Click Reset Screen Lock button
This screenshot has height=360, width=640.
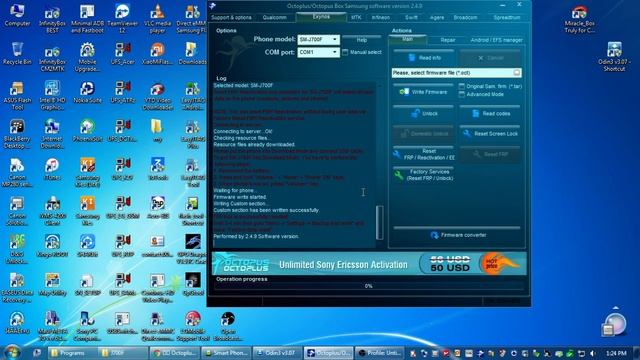point(490,133)
